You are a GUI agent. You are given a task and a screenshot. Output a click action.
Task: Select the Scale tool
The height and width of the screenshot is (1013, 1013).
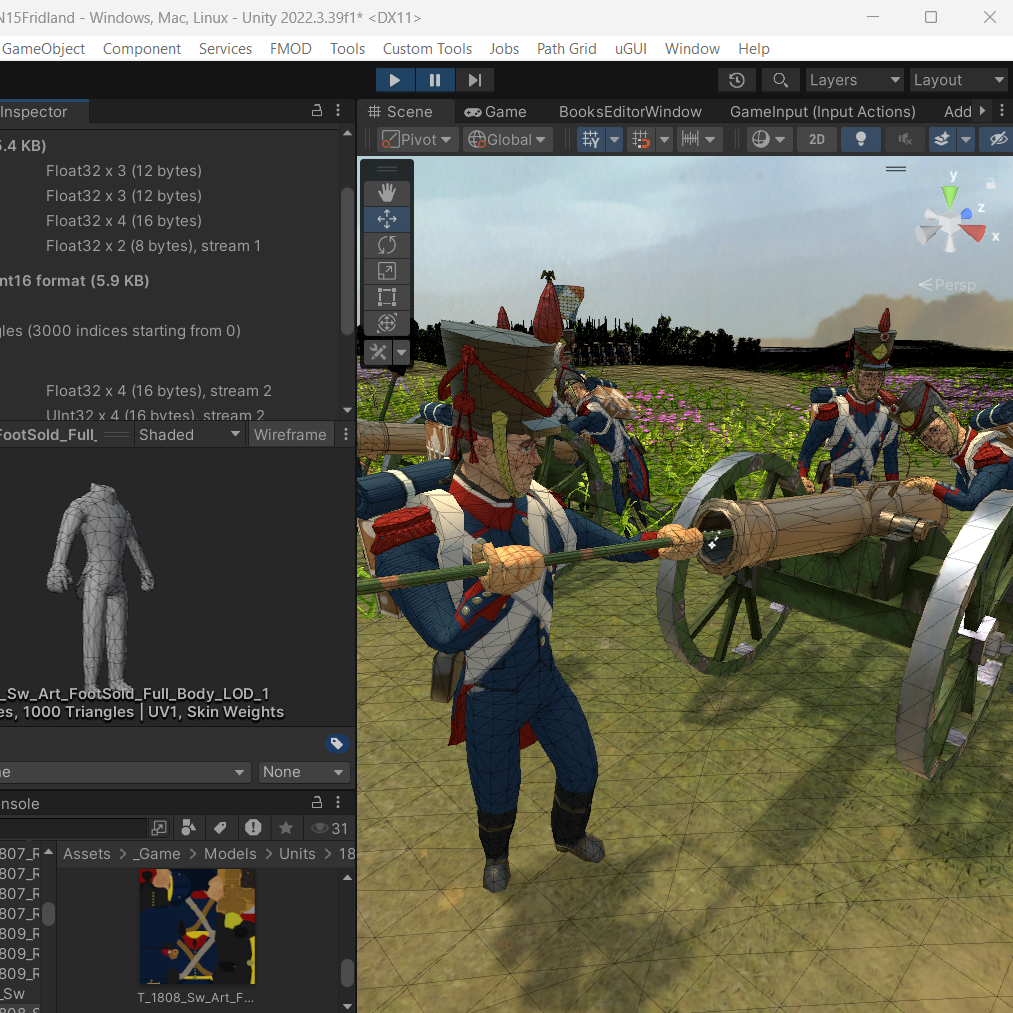(x=386, y=271)
